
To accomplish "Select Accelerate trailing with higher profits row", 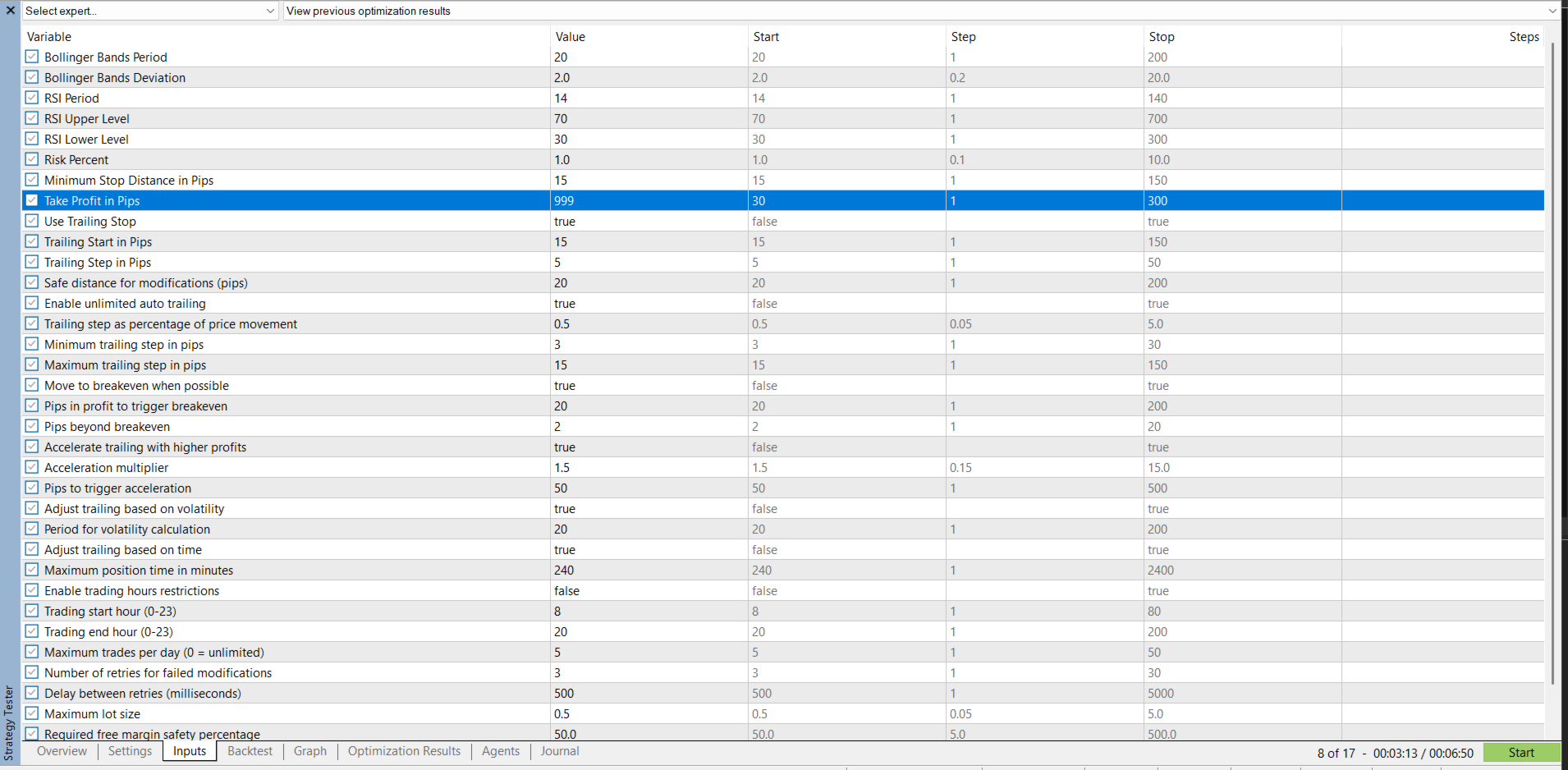I will tap(783, 447).
